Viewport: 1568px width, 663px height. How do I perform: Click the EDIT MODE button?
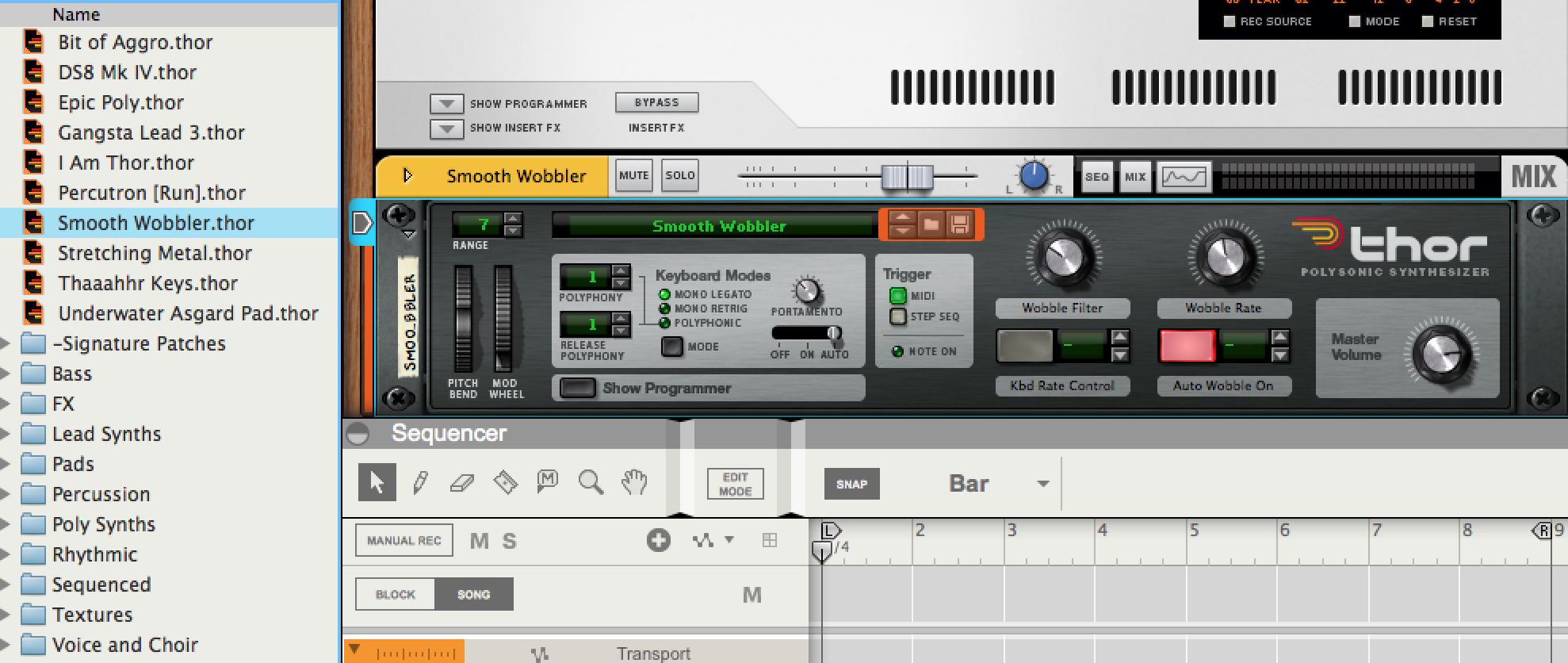pyautogui.click(x=736, y=484)
